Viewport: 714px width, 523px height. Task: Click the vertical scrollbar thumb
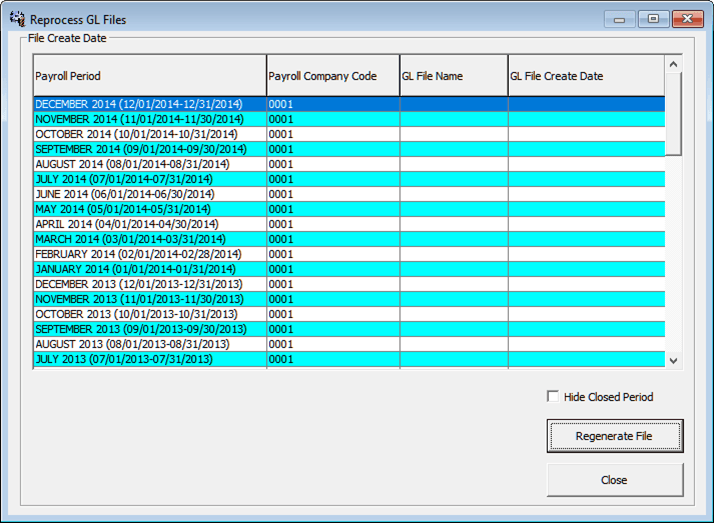[x=673, y=114]
